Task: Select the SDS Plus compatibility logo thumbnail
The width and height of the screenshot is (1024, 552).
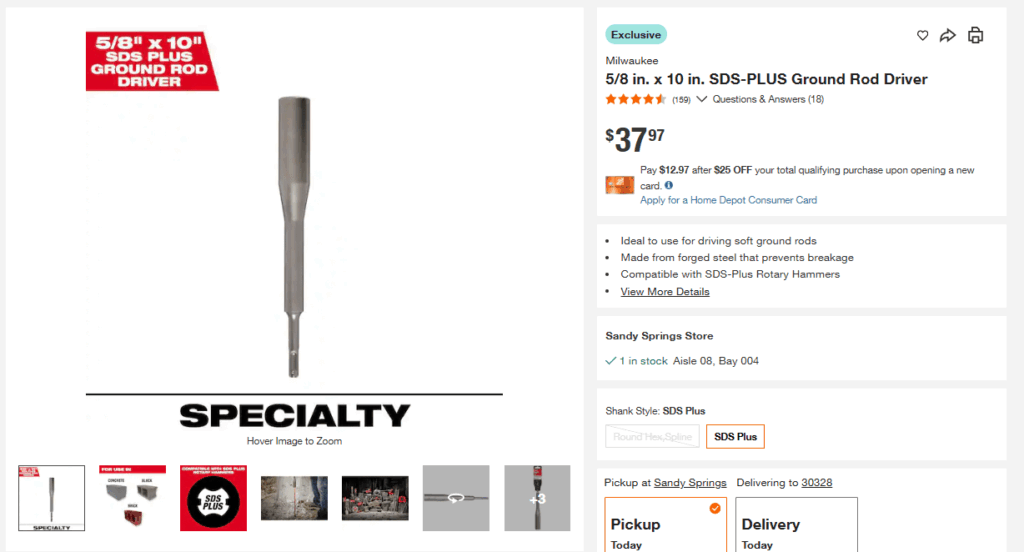Action: pyautogui.click(x=213, y=498)
